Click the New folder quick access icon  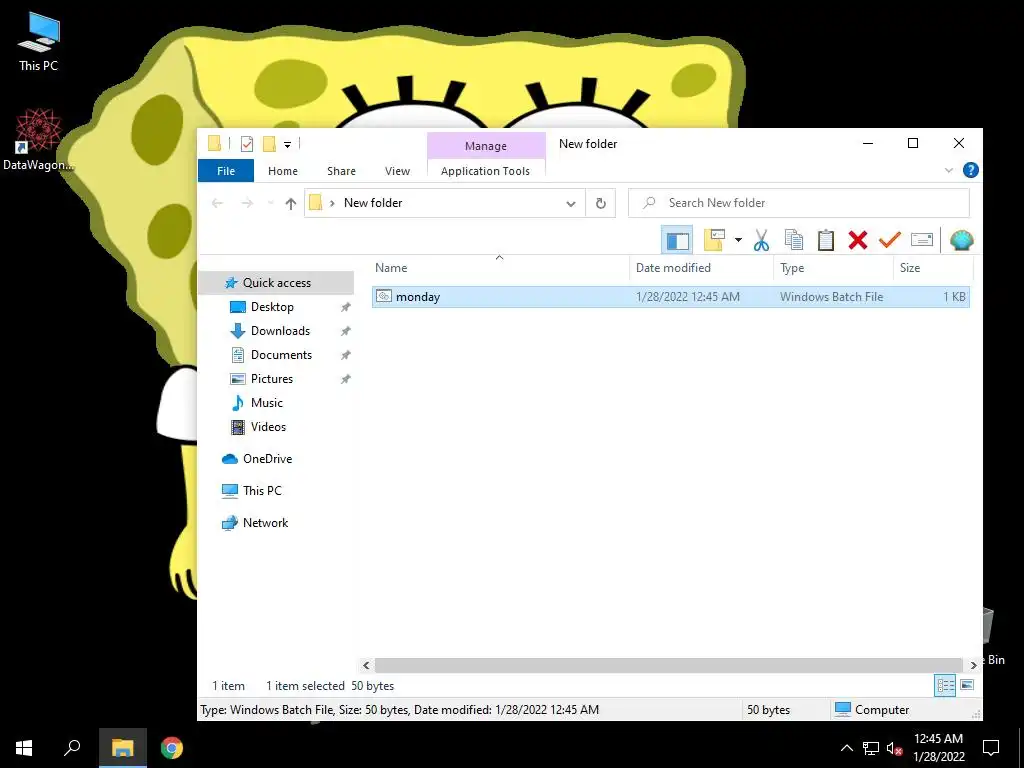point(269,144)
